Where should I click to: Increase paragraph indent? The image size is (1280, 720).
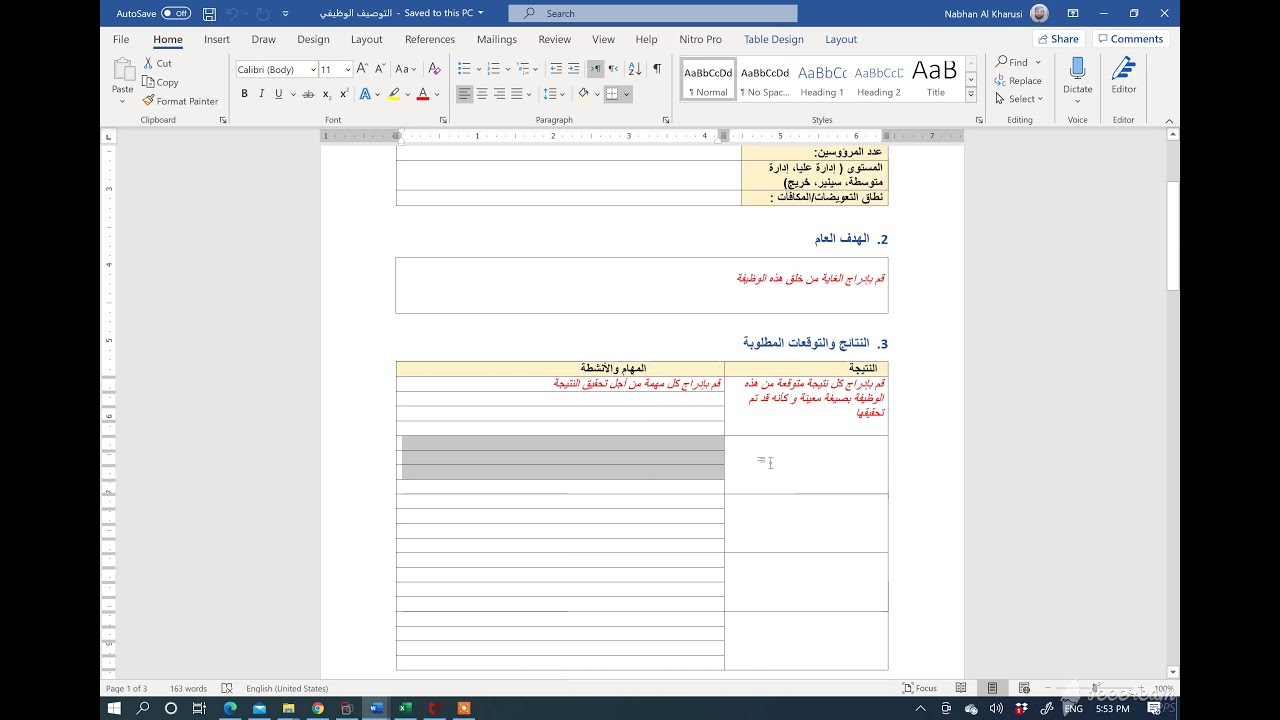[573, 69]
